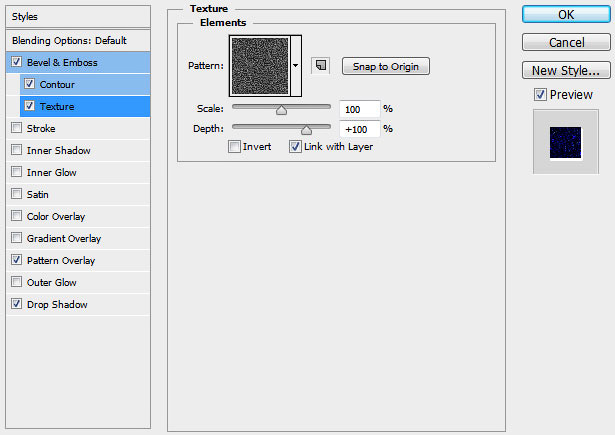Toggle the Texture checkbox
This screenshot has width=615, height=435.
pos(29,106)
